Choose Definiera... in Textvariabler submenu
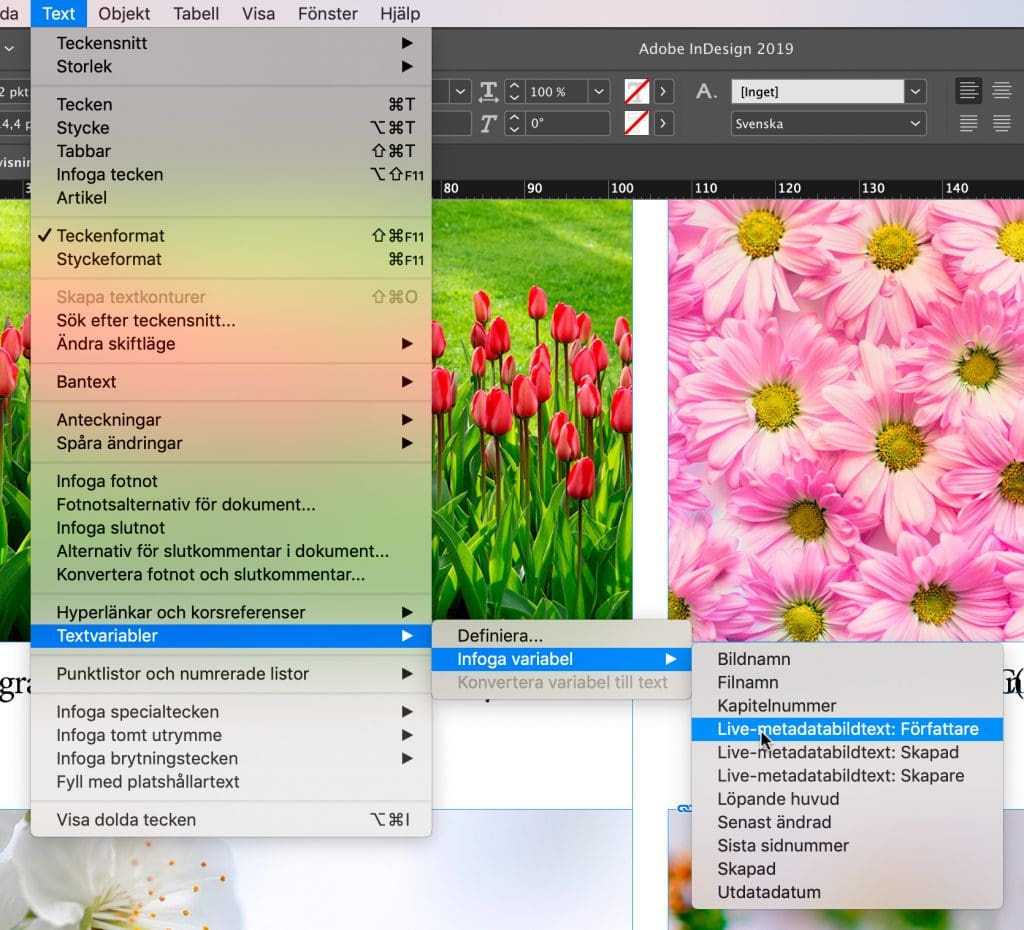The height and width of the screenshot is (930, 1024). click(500, 636)
